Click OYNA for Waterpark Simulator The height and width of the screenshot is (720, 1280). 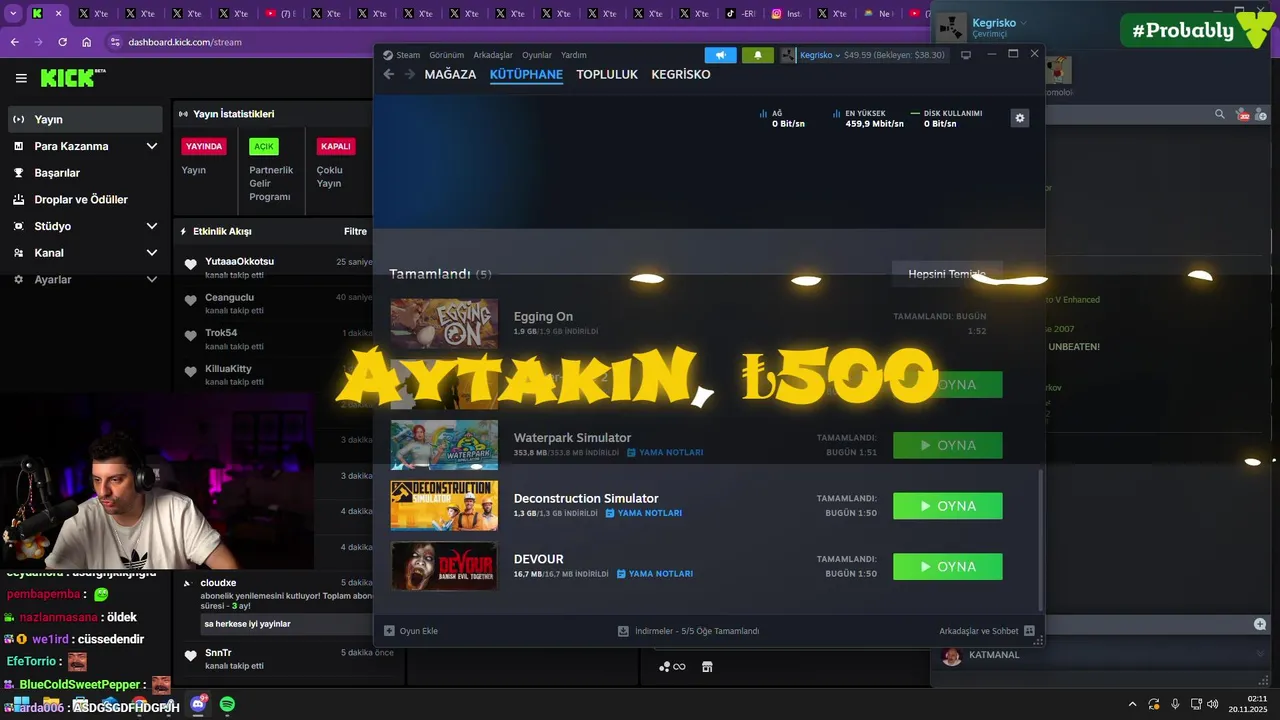pos(947,445)
